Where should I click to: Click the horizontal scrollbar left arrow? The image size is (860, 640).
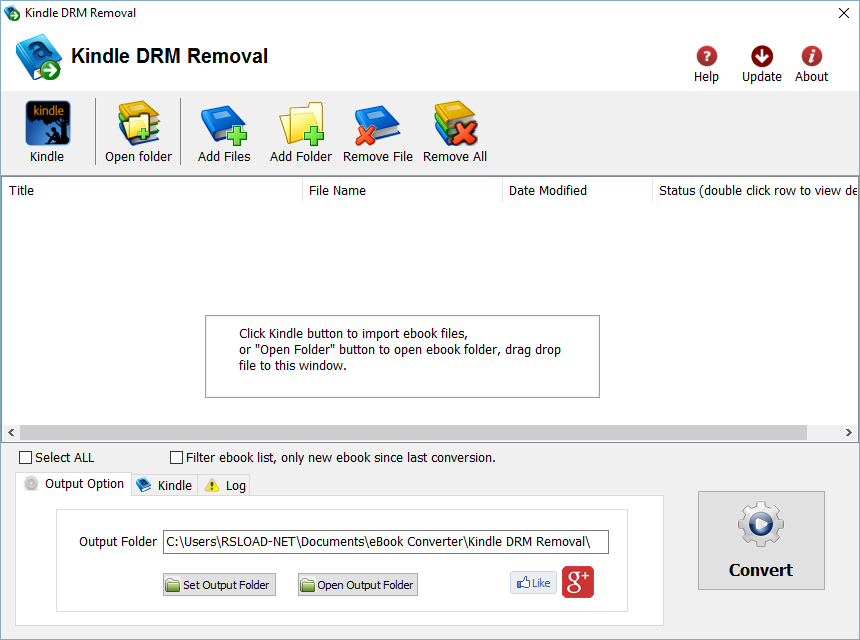(x=11, y=433)
